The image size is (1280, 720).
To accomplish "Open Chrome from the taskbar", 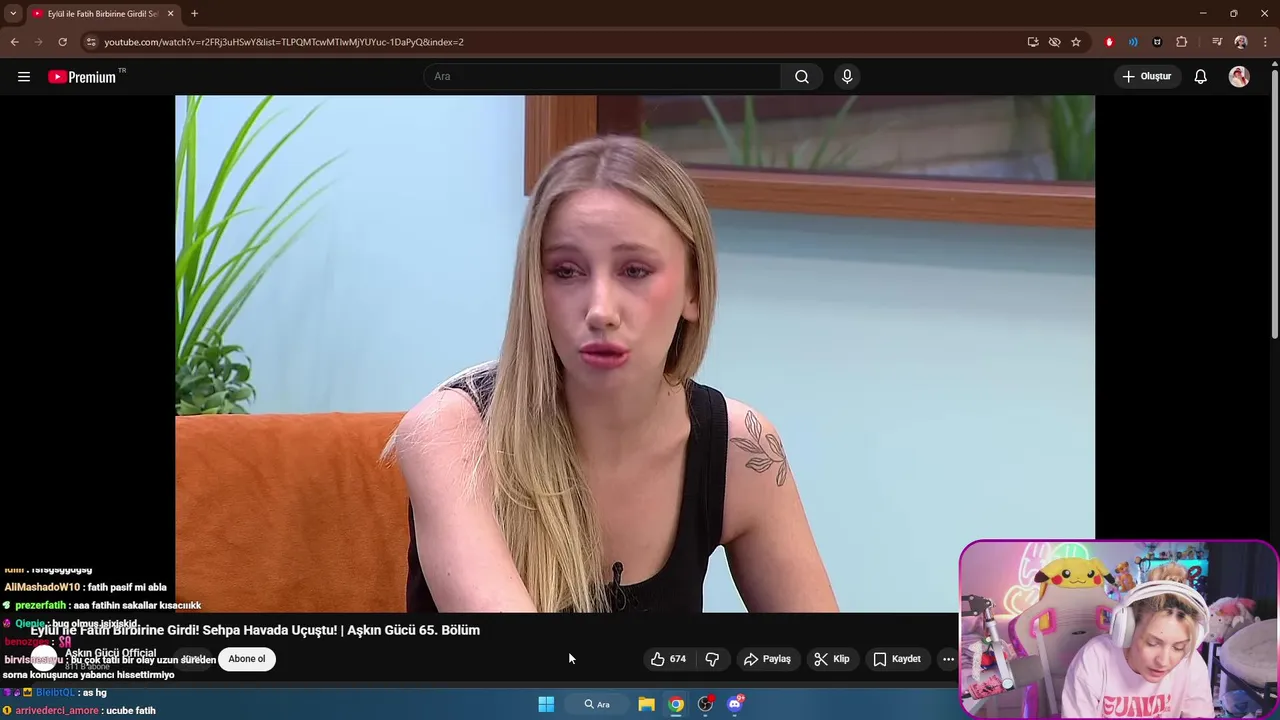I will [676, 704].
